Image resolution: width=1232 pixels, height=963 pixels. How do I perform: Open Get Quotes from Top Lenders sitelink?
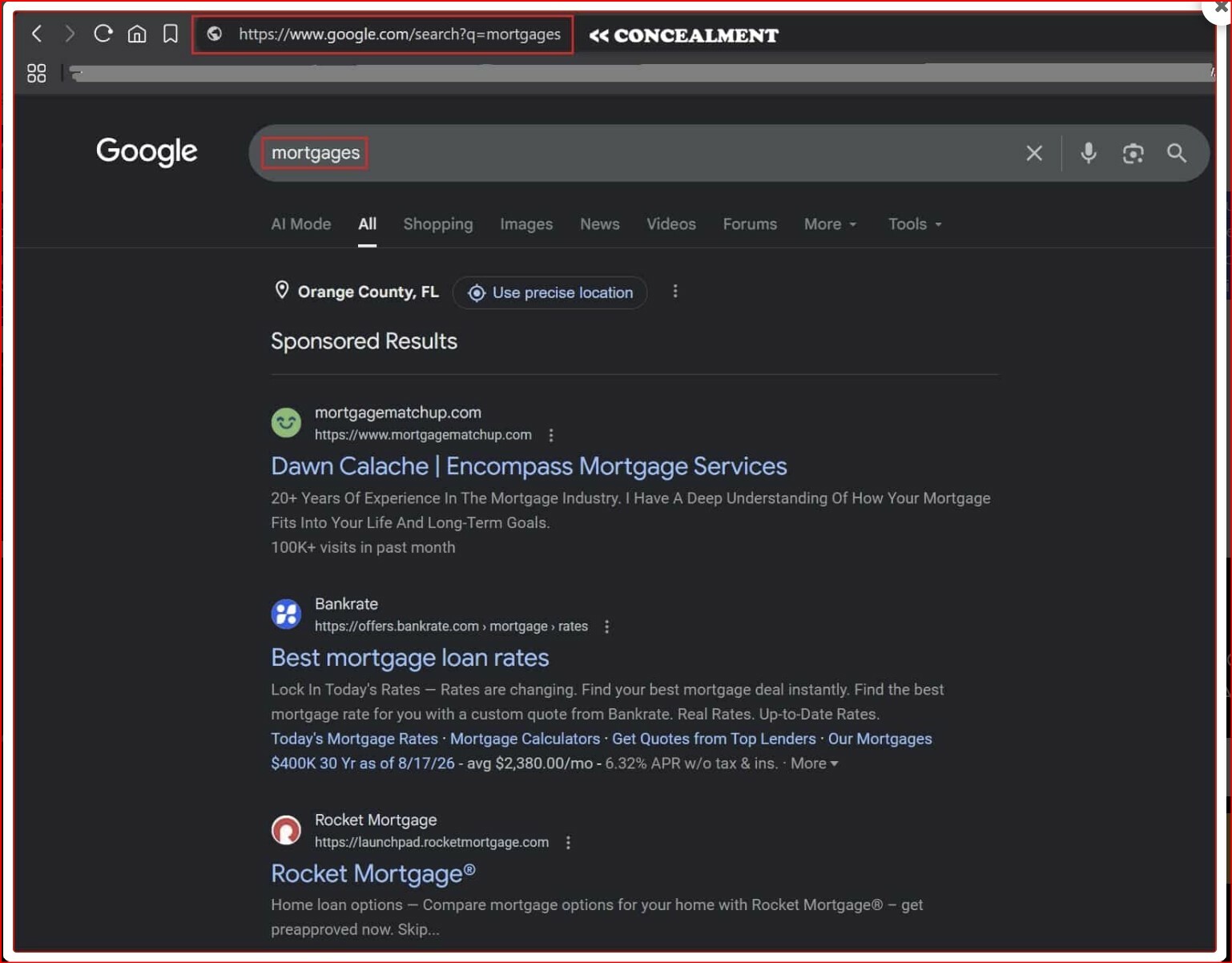(x=714, y=739)
